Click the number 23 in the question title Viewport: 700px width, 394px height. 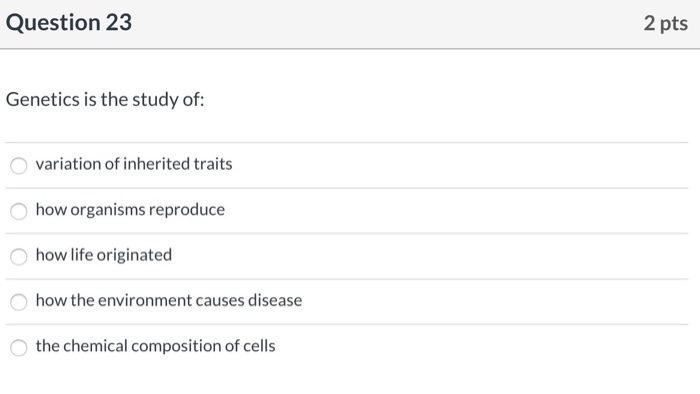[119, 22]
